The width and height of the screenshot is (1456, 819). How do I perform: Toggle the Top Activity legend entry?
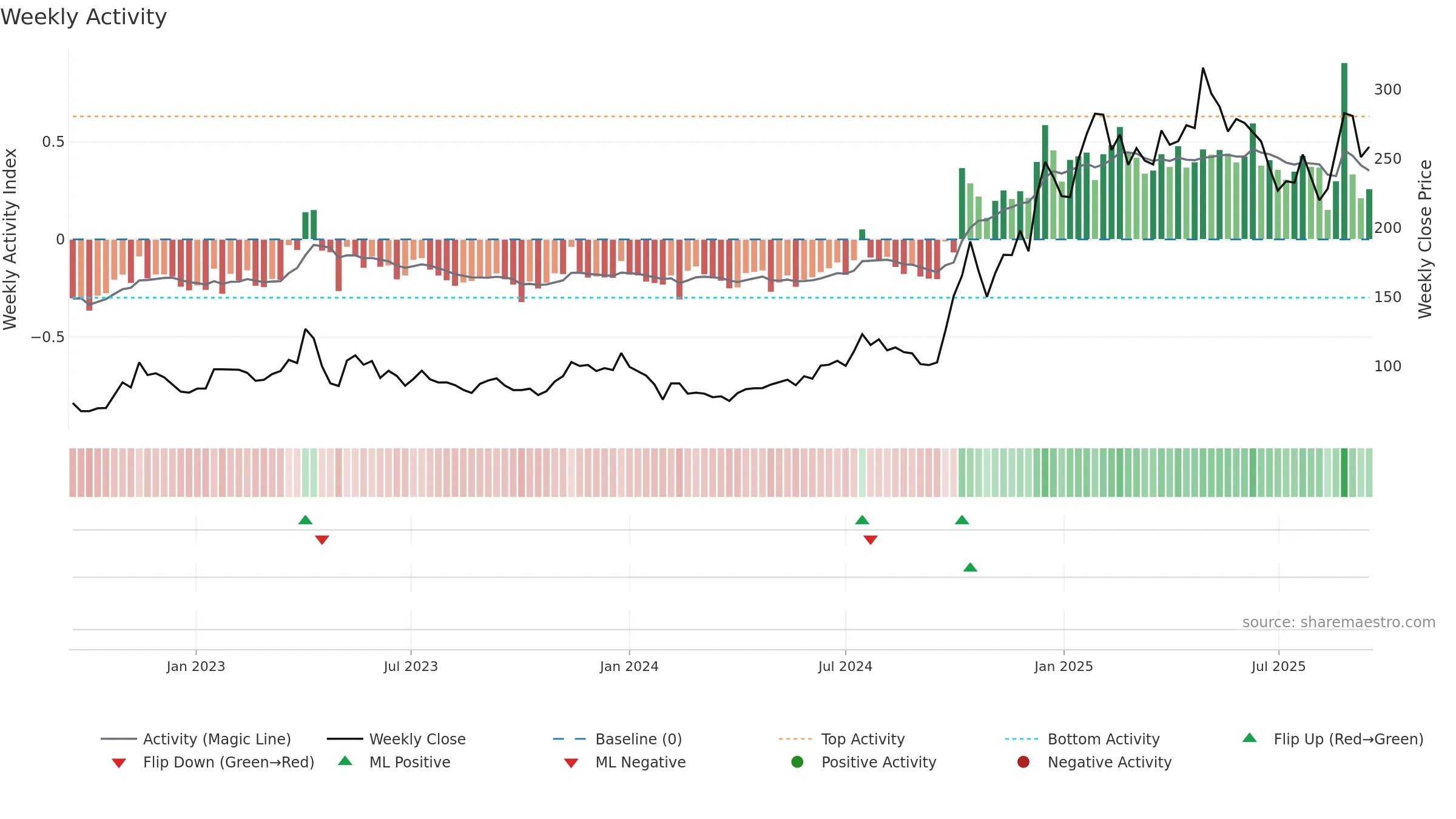point(841,739)
